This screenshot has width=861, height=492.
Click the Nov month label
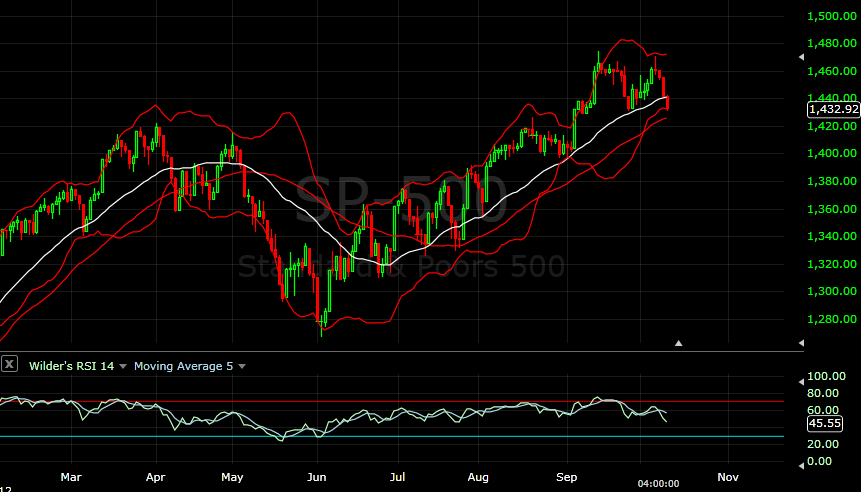click(x=728, y=477)
